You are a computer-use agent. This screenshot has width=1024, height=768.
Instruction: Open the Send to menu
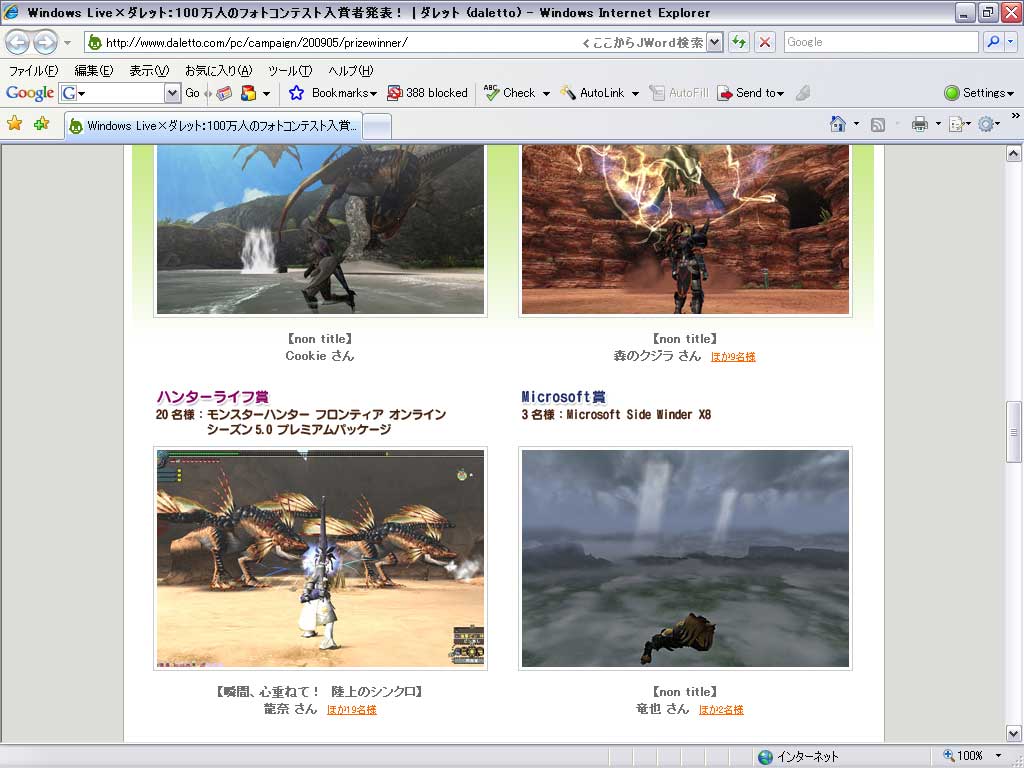coord(750,93)
